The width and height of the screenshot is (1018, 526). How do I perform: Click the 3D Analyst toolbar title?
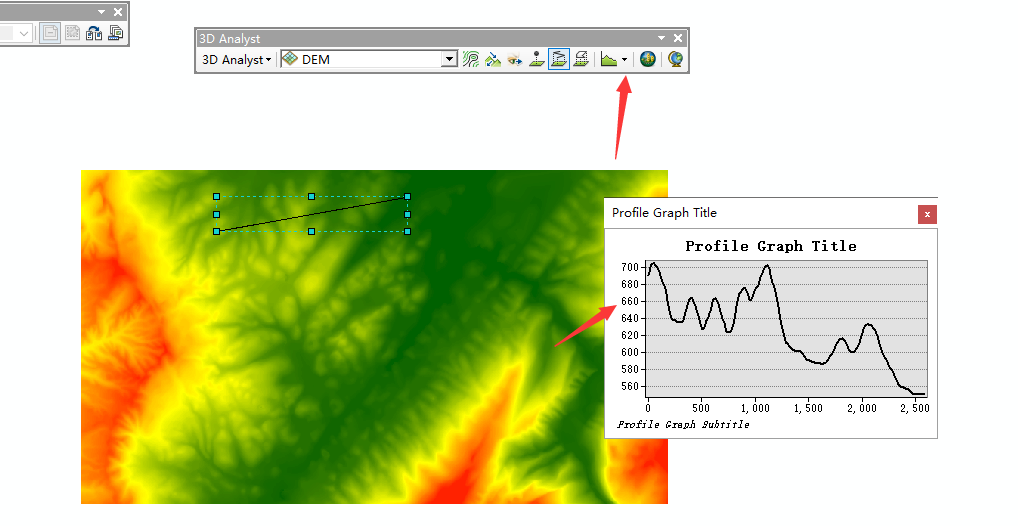pyautogui.click(x=230, y=39)
